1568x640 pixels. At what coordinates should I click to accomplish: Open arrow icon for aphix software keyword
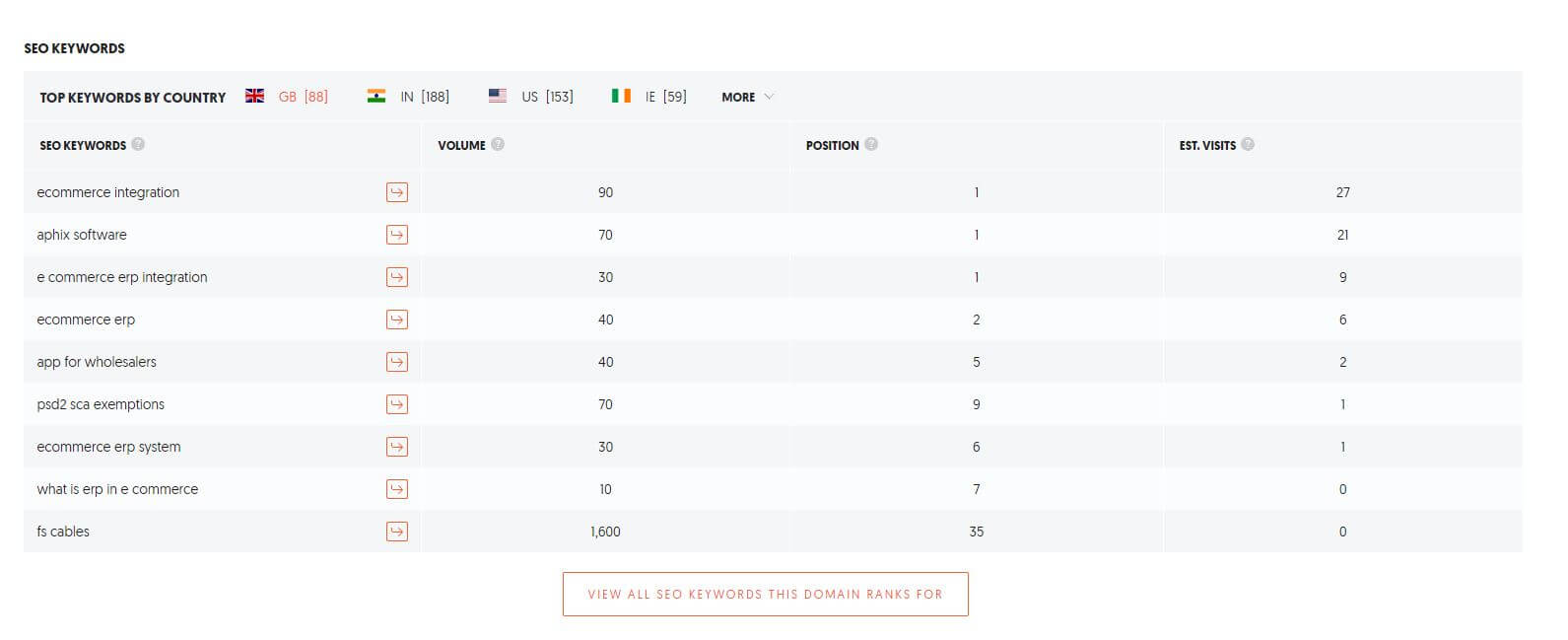click(x=397, y=235)
